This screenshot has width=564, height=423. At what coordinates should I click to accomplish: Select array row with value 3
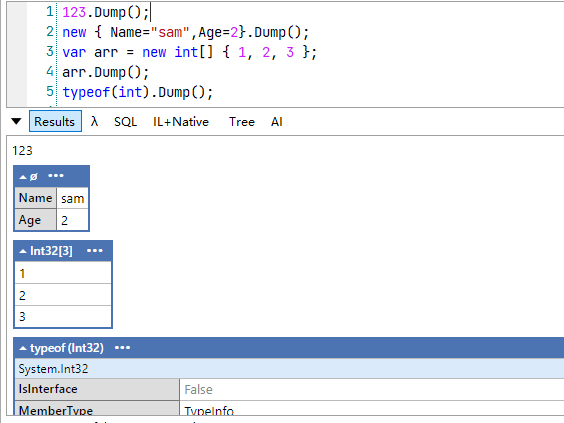(63, 317)
